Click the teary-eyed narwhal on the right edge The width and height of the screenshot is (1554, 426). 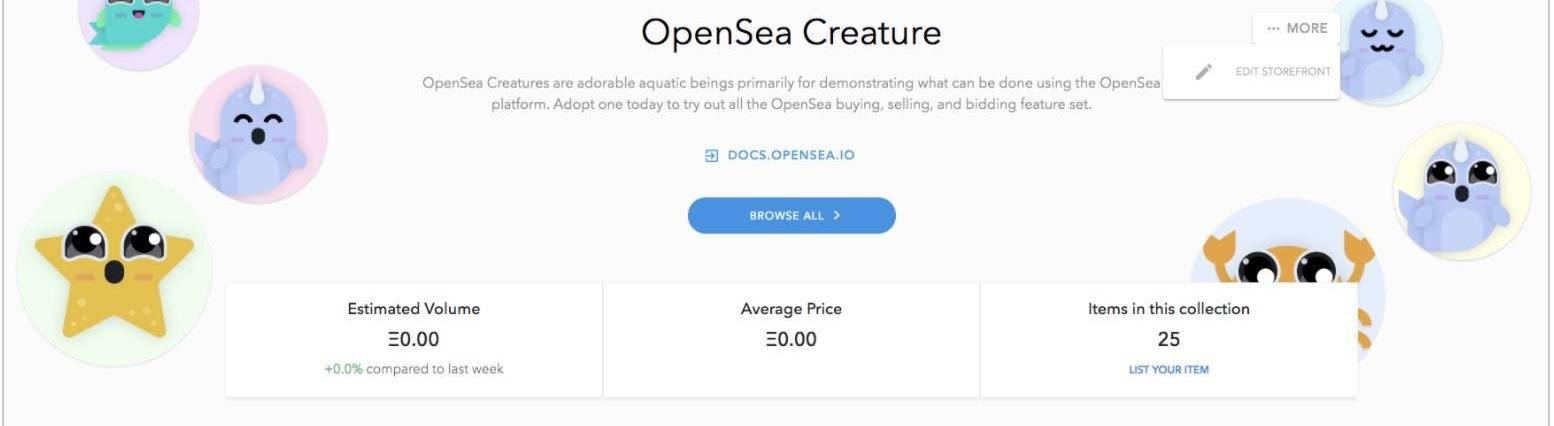click(1461, 191)
